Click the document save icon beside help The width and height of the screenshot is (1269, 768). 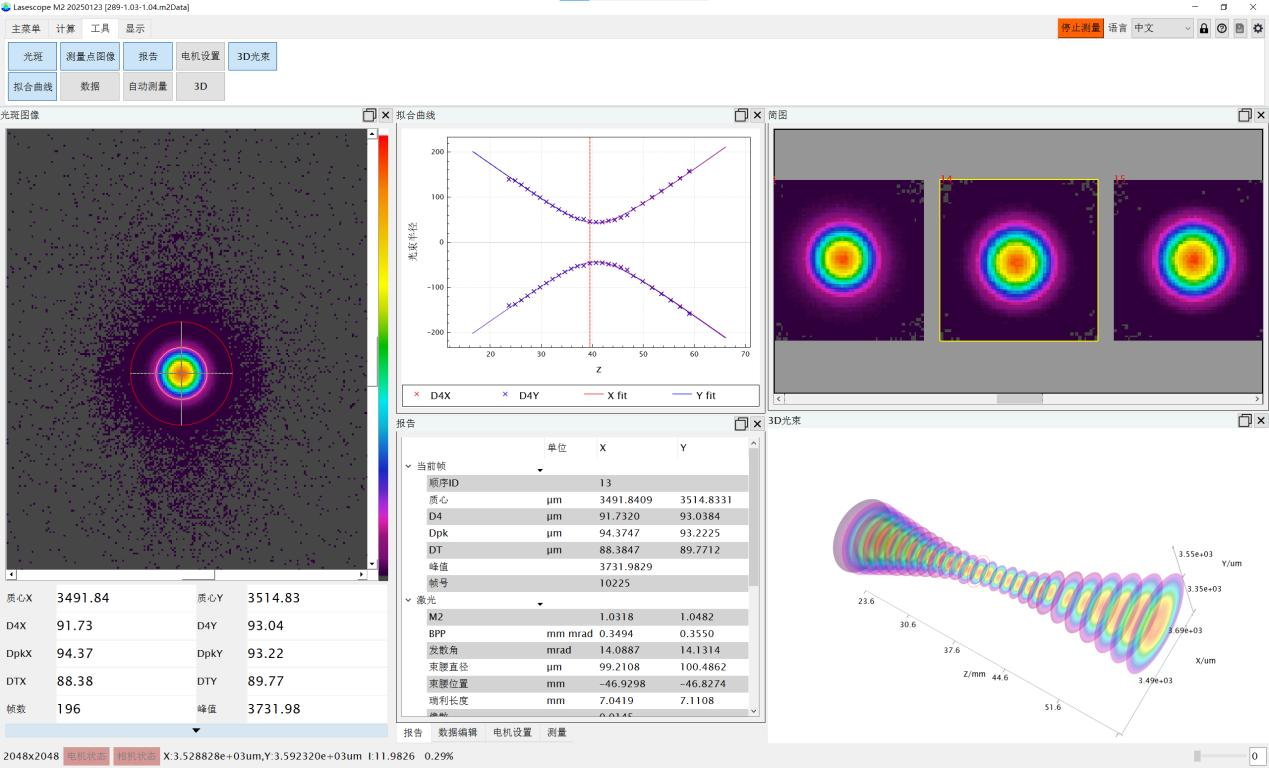click(1239, 29)
